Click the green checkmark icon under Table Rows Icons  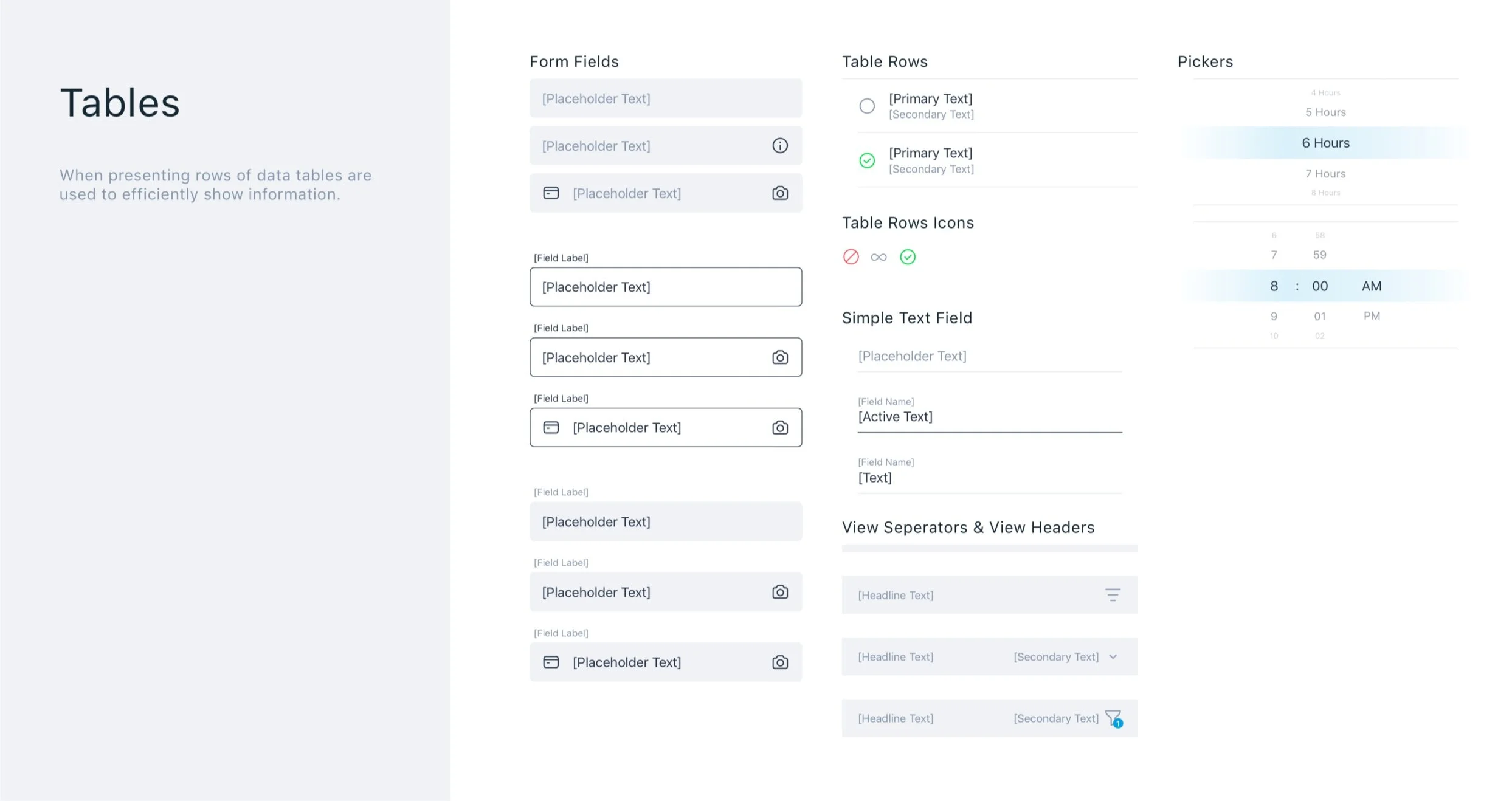tap(907, 257)
